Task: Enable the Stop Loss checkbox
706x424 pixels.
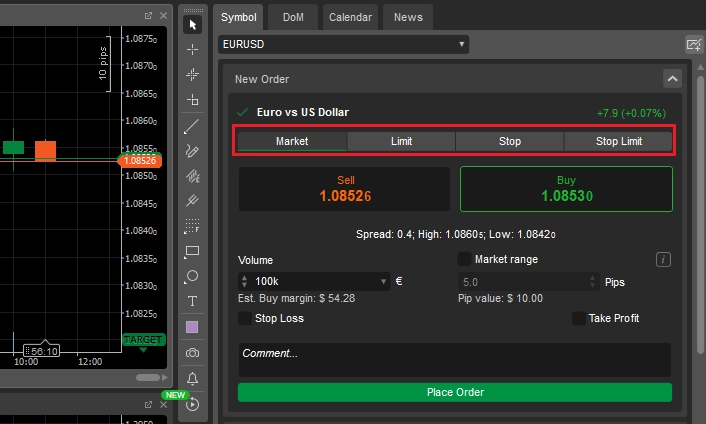Action: pos(245,318)
